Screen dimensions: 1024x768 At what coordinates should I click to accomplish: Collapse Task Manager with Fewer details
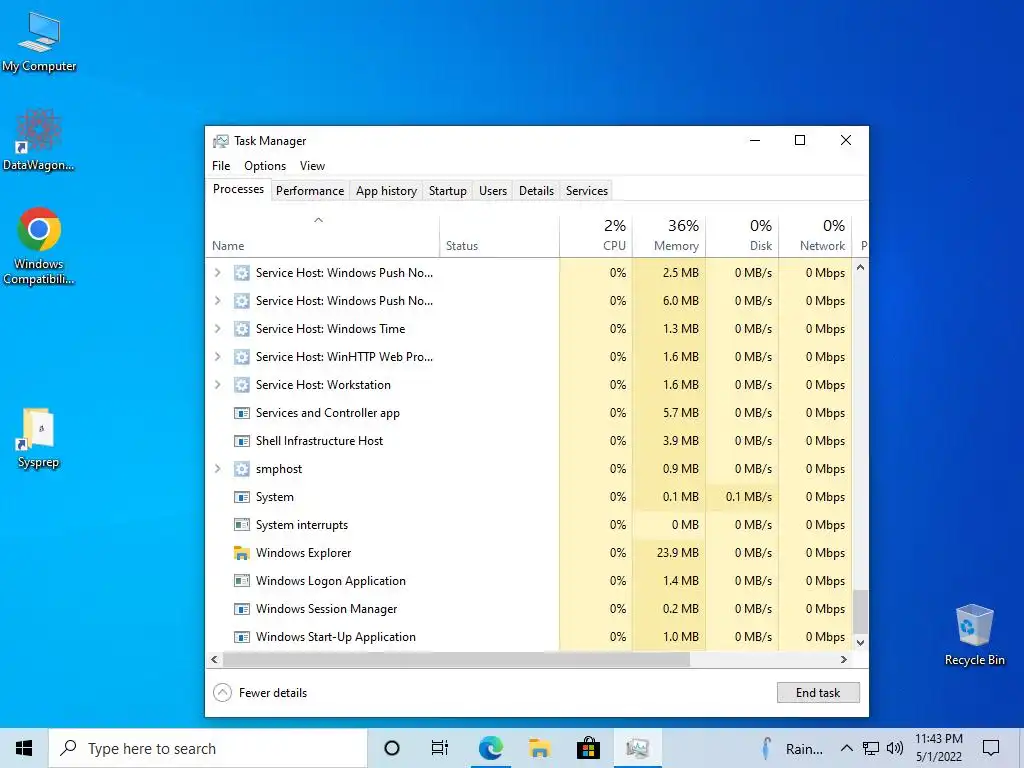point(260,693)
